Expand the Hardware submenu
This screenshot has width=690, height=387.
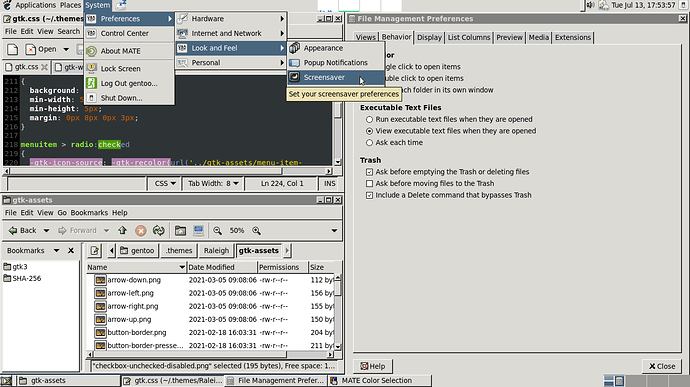click(231, 19)
